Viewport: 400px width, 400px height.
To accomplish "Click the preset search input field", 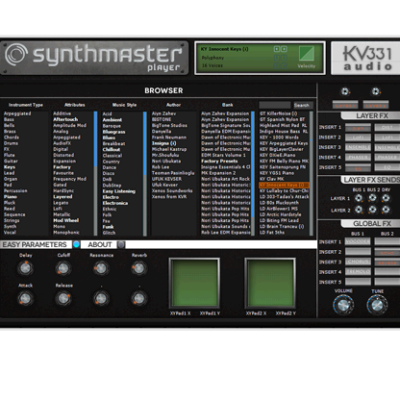I will (x=275, y=105).
